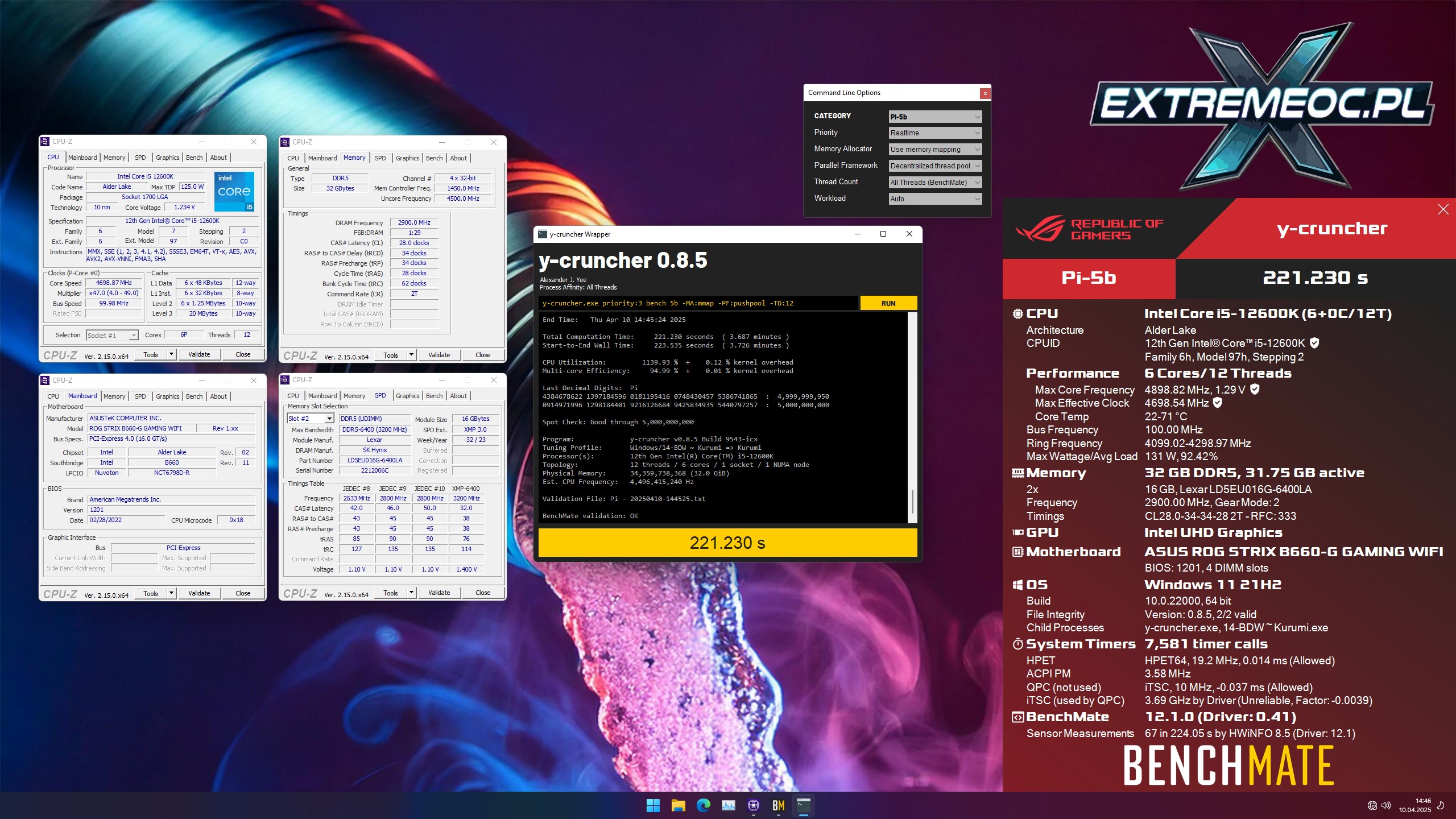Click the Republic of Gamers logo
Viewport: 1456px width, 819px height.
[1089, 229]
